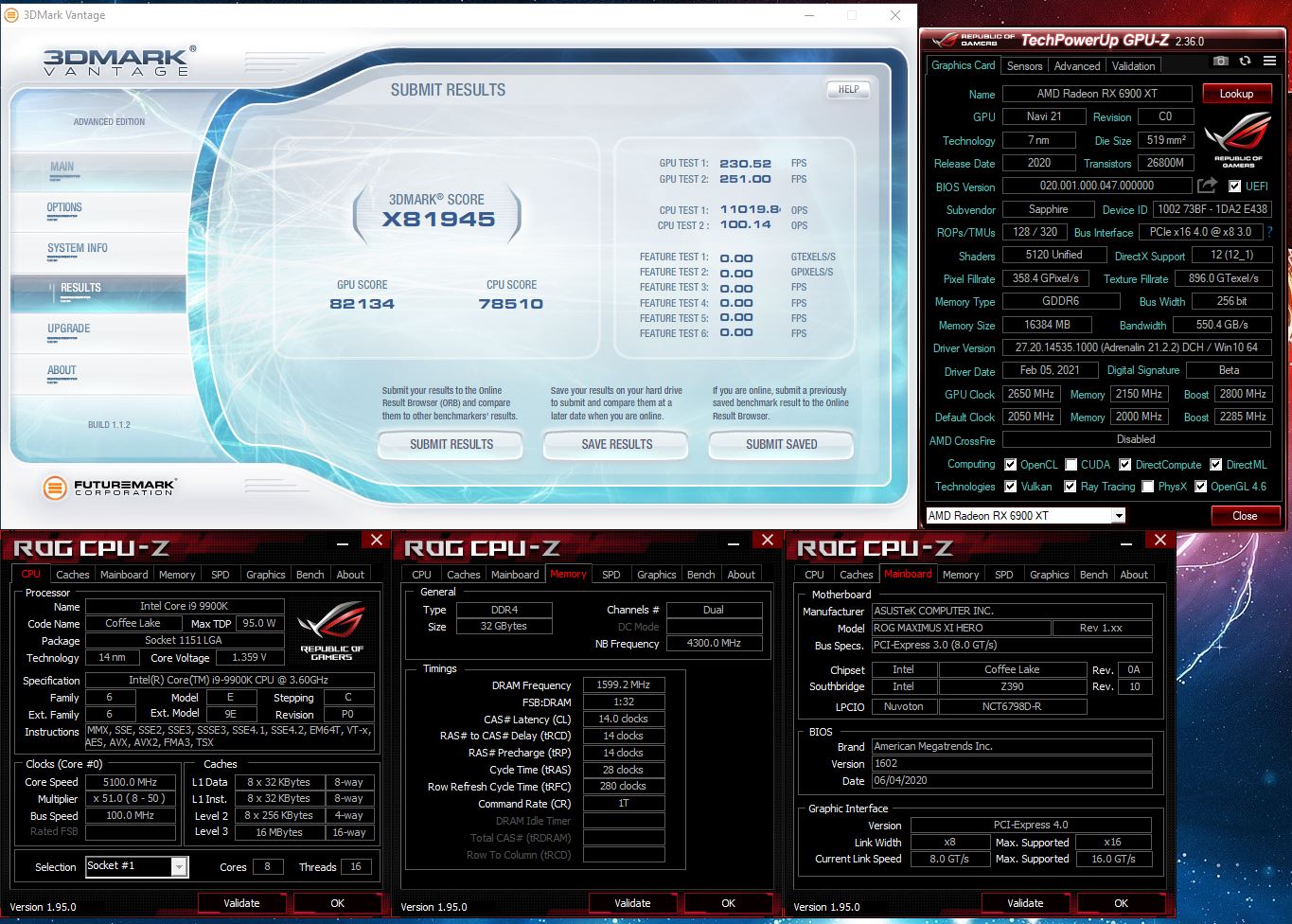Click the Lookup button in GPU-Z
The height and width of the screenshot is (924, 1292).
coord(1236,94)
